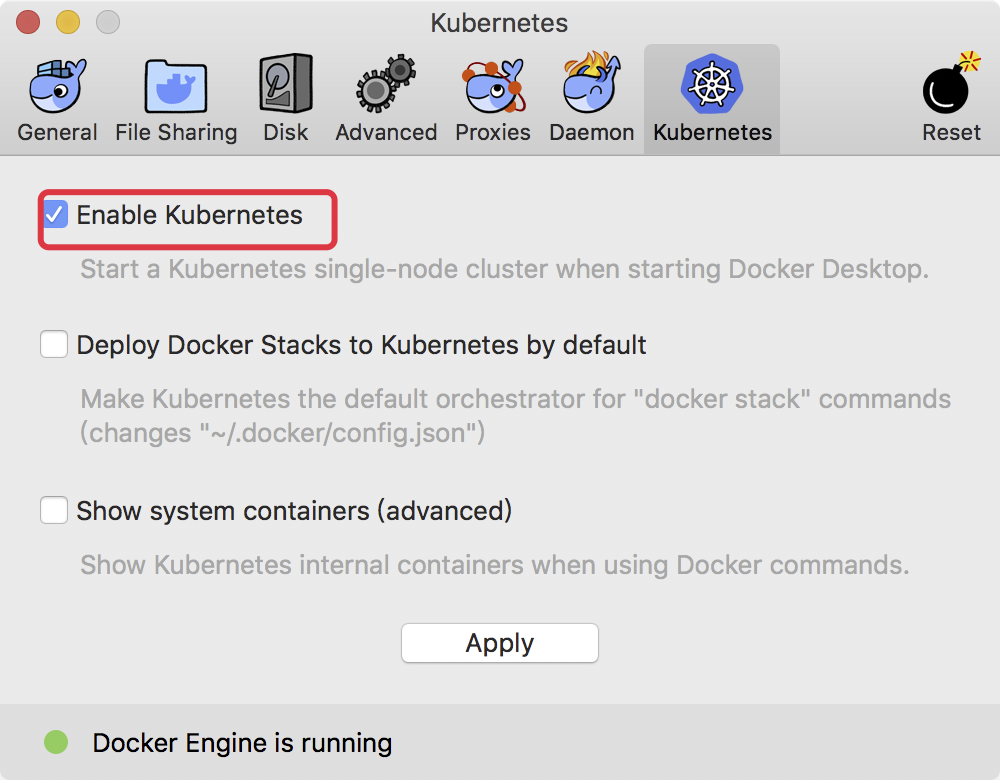Click the Apply button
1000x780 pixels.
(499, 643)
